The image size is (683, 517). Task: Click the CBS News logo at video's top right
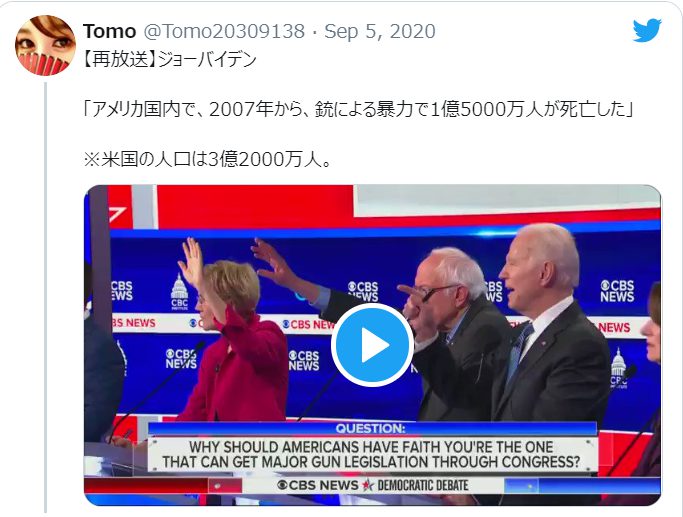pos(617,291)
